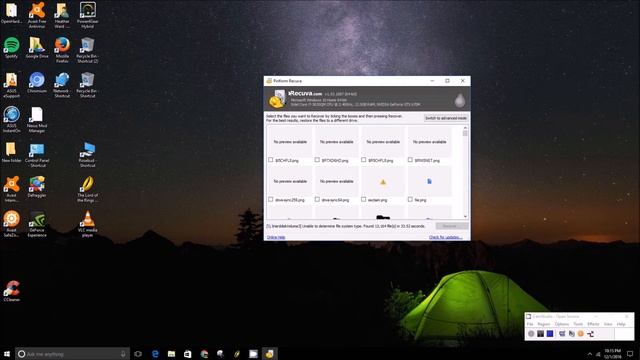Click Check for updates link
Screen dimensions: 640x360
click(445, 237)
